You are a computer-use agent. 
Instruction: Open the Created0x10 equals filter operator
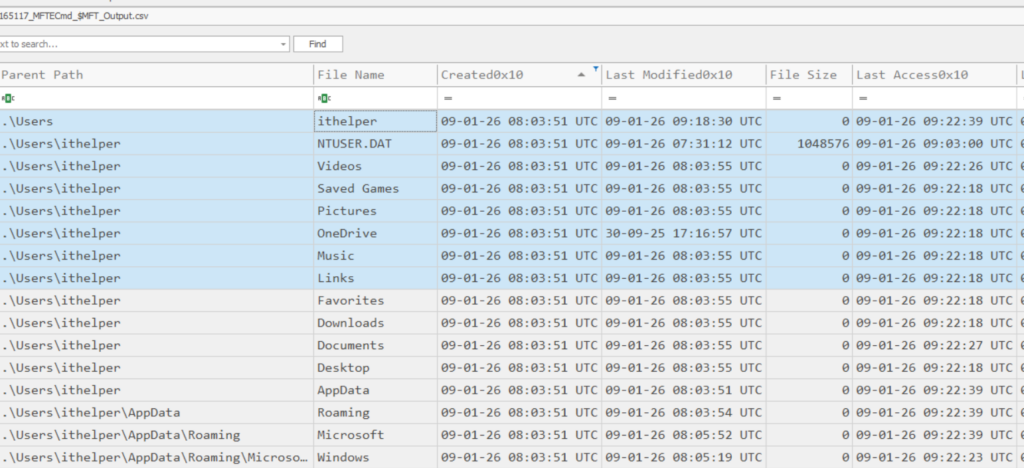tap(448, 98)
